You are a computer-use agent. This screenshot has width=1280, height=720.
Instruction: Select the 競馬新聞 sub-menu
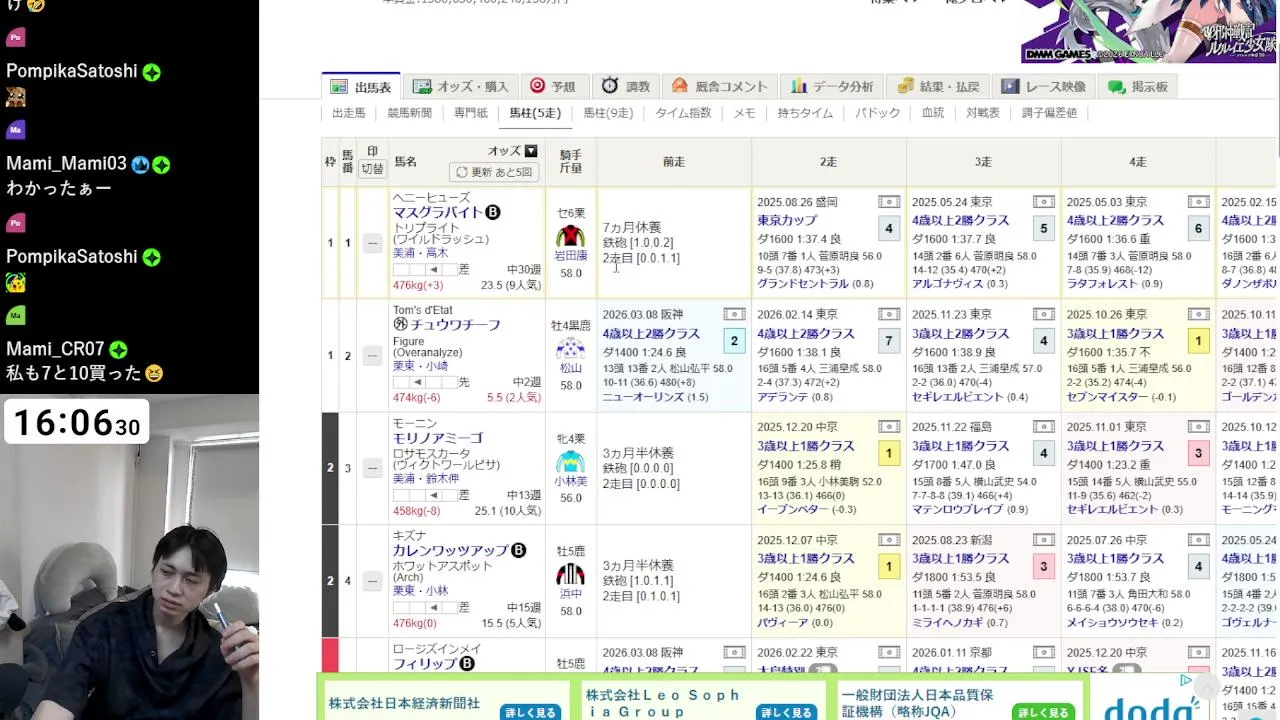tap(409, 113)
